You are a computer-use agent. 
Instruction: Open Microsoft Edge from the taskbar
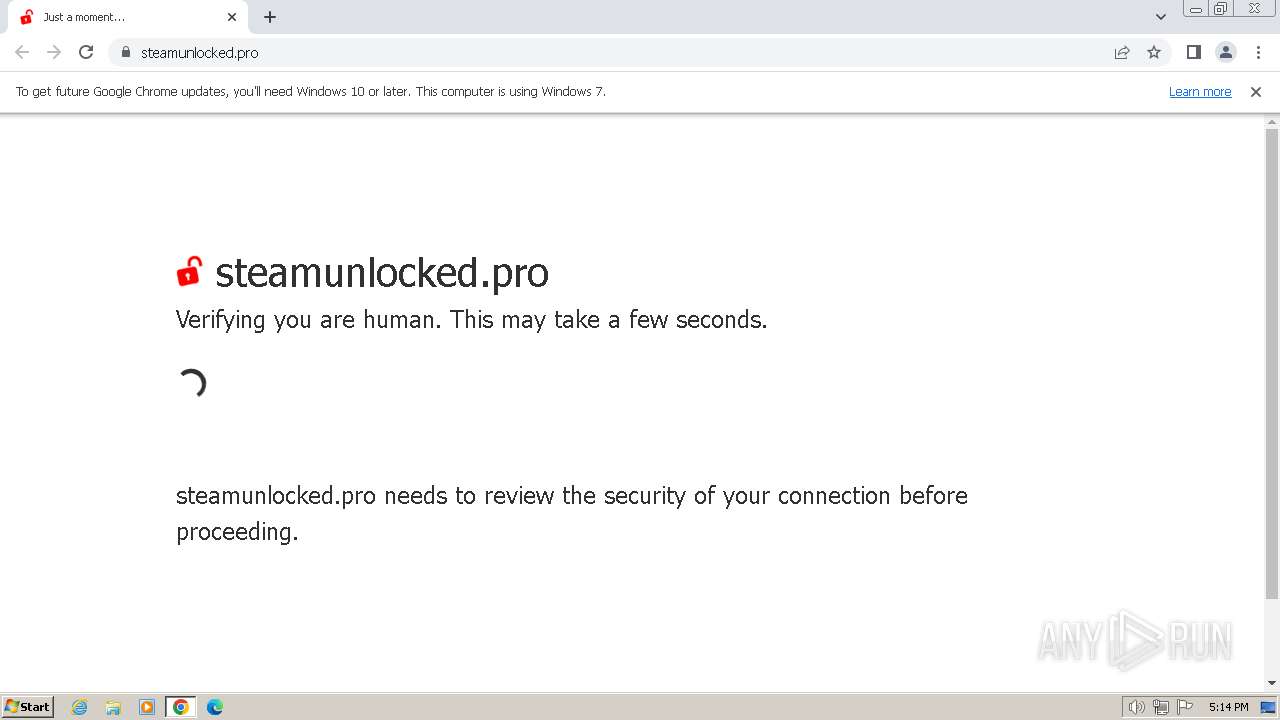(214, 707)
